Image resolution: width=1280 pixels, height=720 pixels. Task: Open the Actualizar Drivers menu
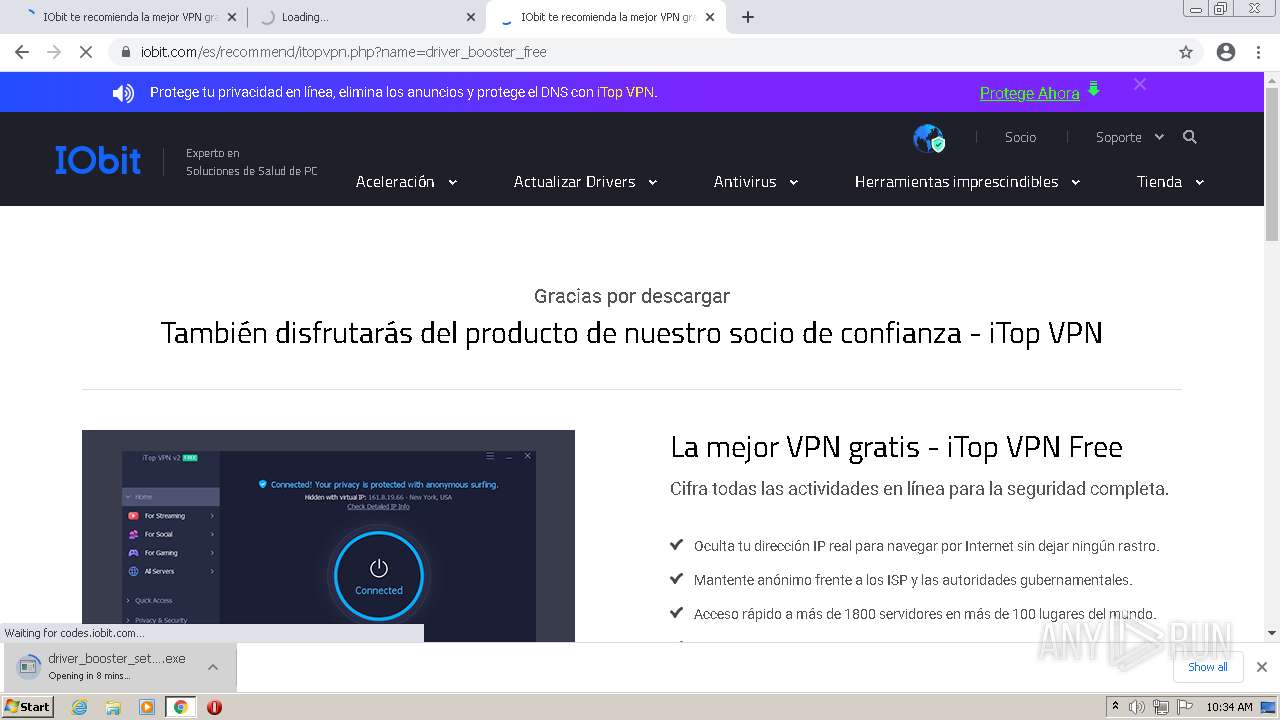(x=585, y=182)
